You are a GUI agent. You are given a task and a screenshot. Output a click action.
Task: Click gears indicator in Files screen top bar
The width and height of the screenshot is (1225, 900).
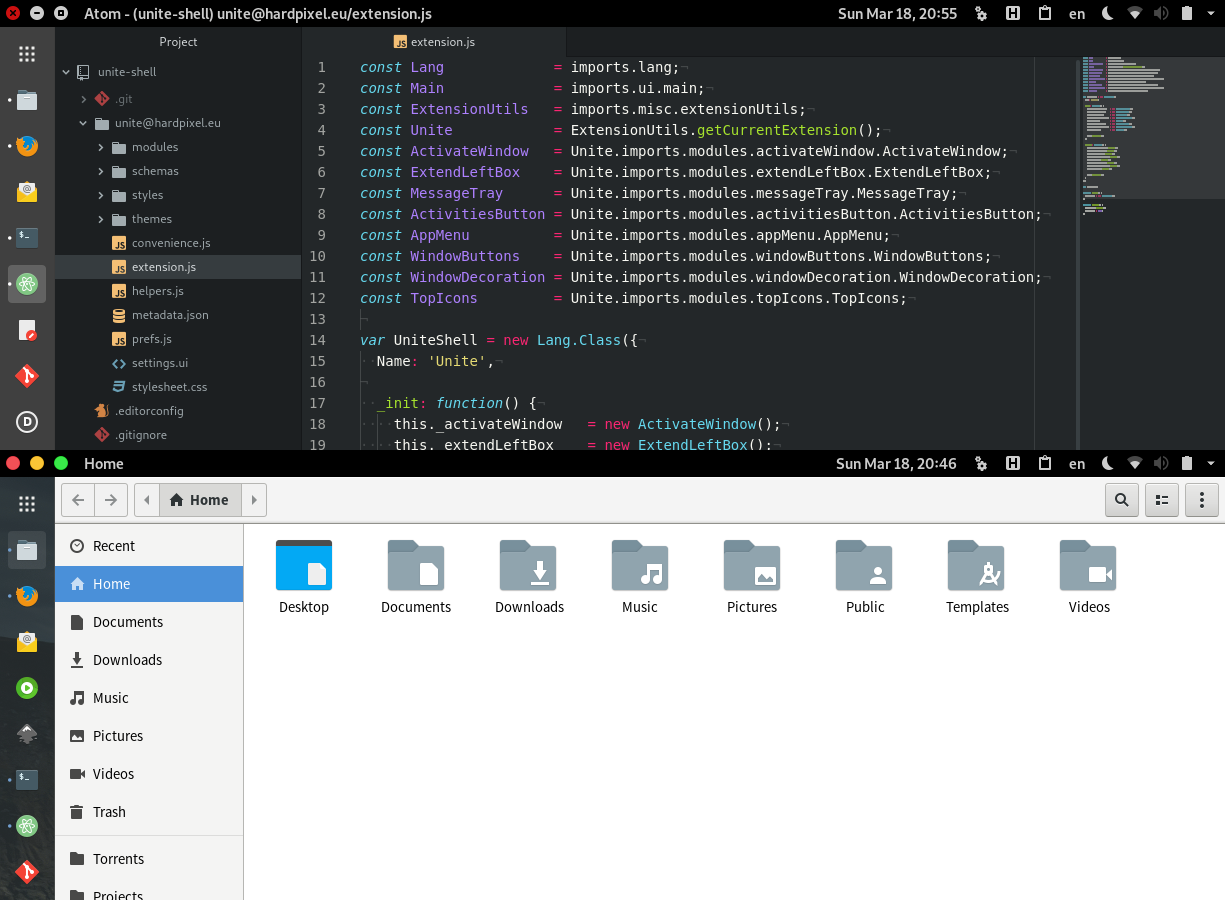click(x=981, y=464)
